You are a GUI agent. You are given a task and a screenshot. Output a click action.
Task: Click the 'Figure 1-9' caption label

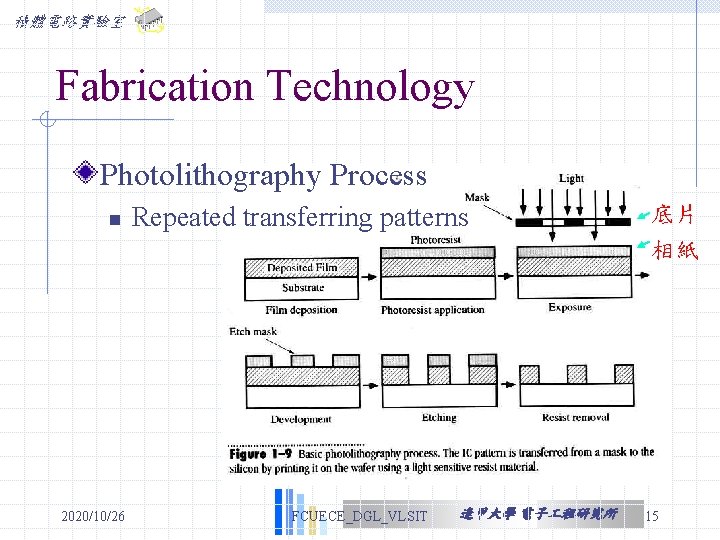260,454
